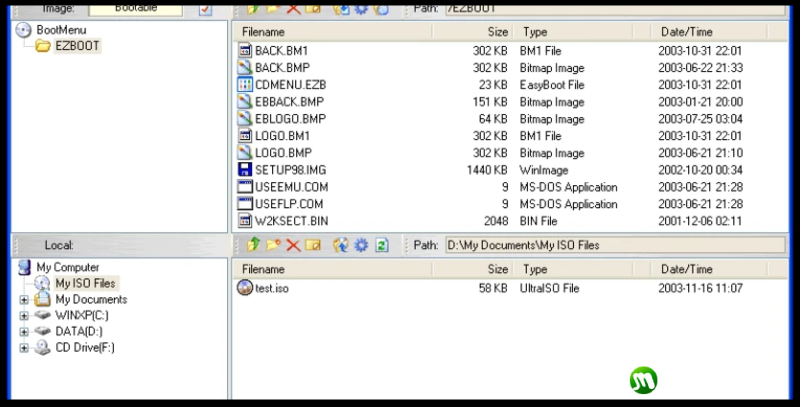Click the Rename icon in Local toolbar
The height and width of the screenshot is (407, 800).
(313, 245)
